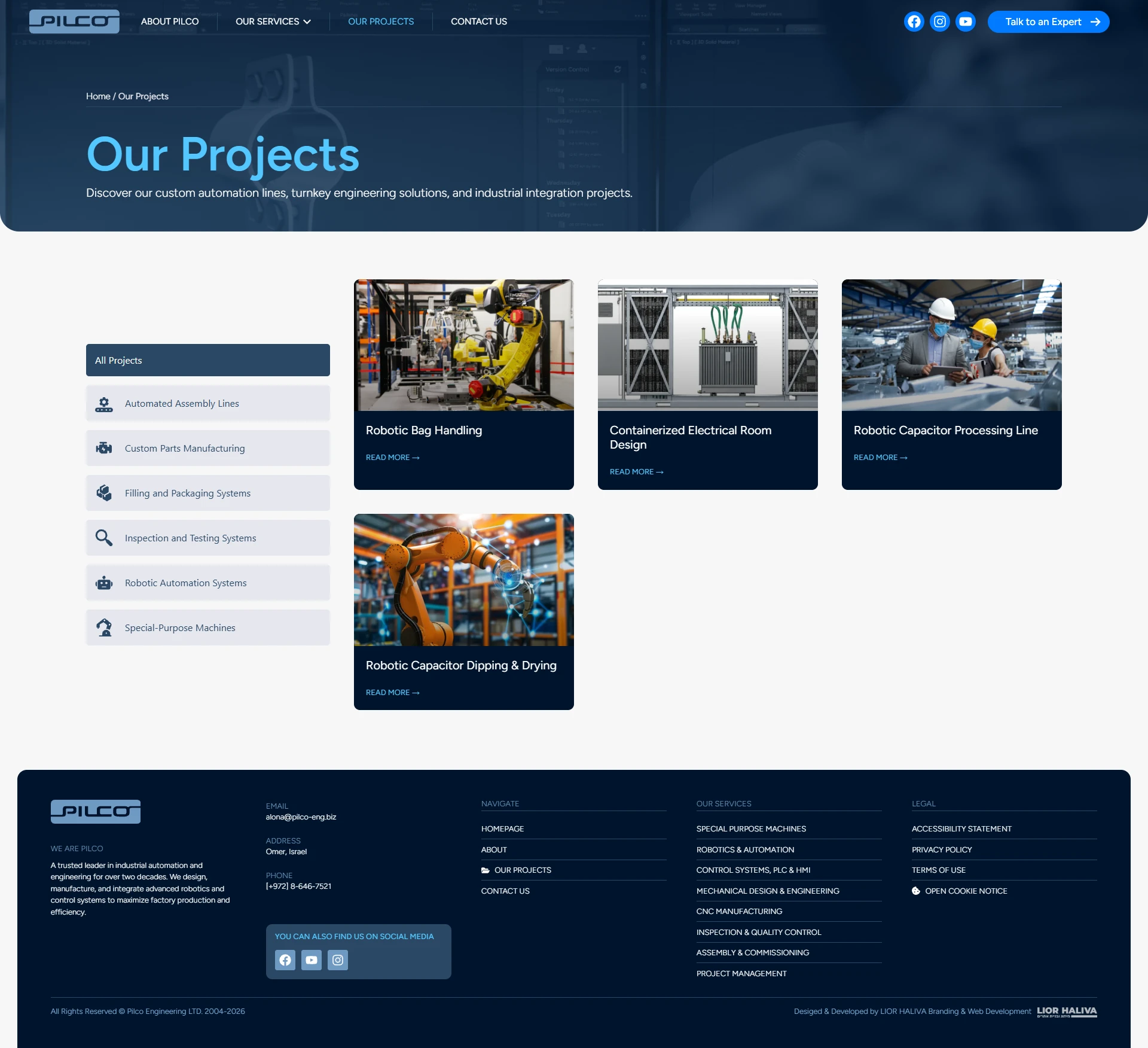Screen dimensions: 1148x1048
Task: Open Facebook icon in the header
Action: 914,22
